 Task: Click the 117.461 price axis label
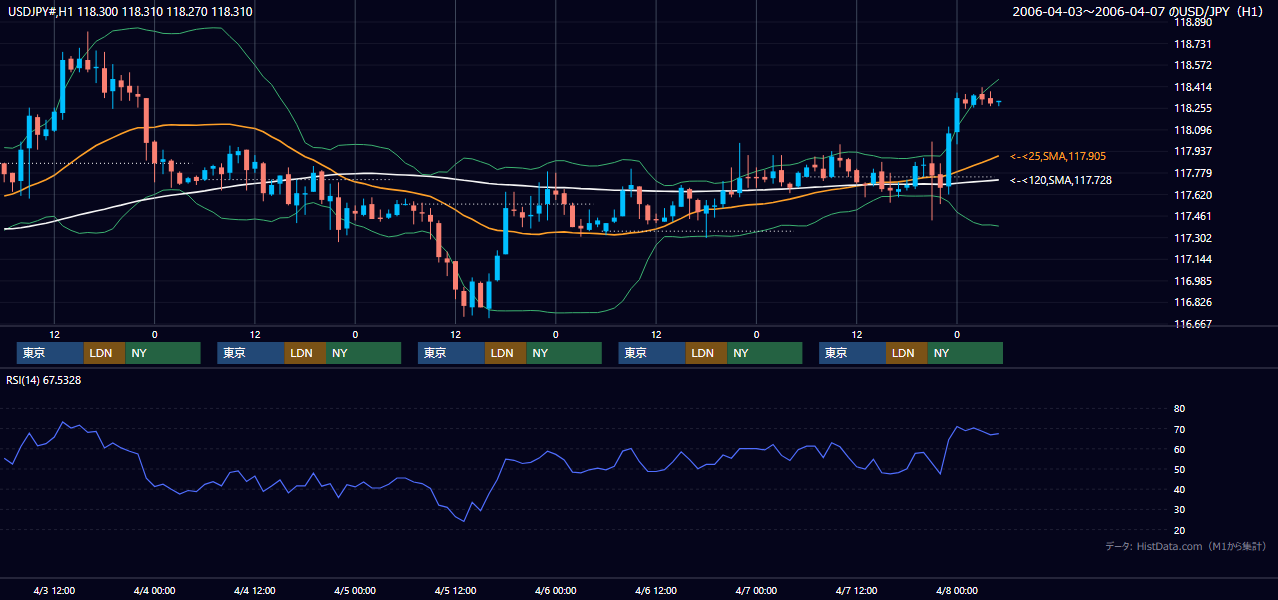tap(1192, 216)
